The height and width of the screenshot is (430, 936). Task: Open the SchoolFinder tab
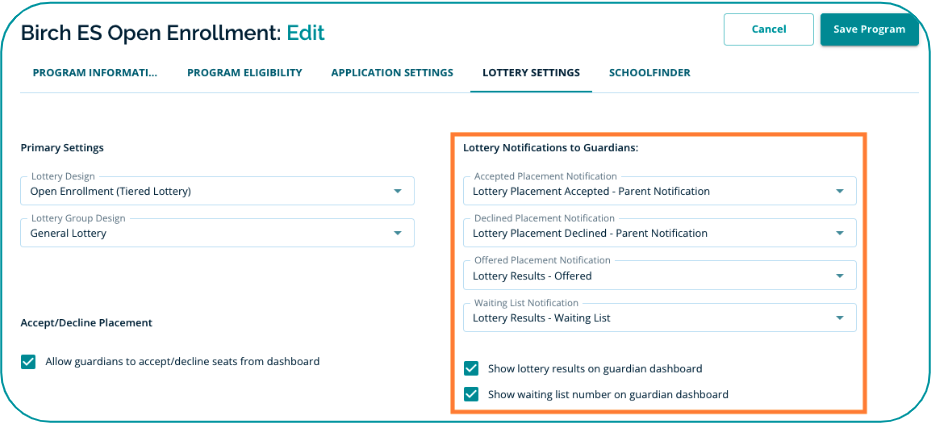click(x=649, y=73)
